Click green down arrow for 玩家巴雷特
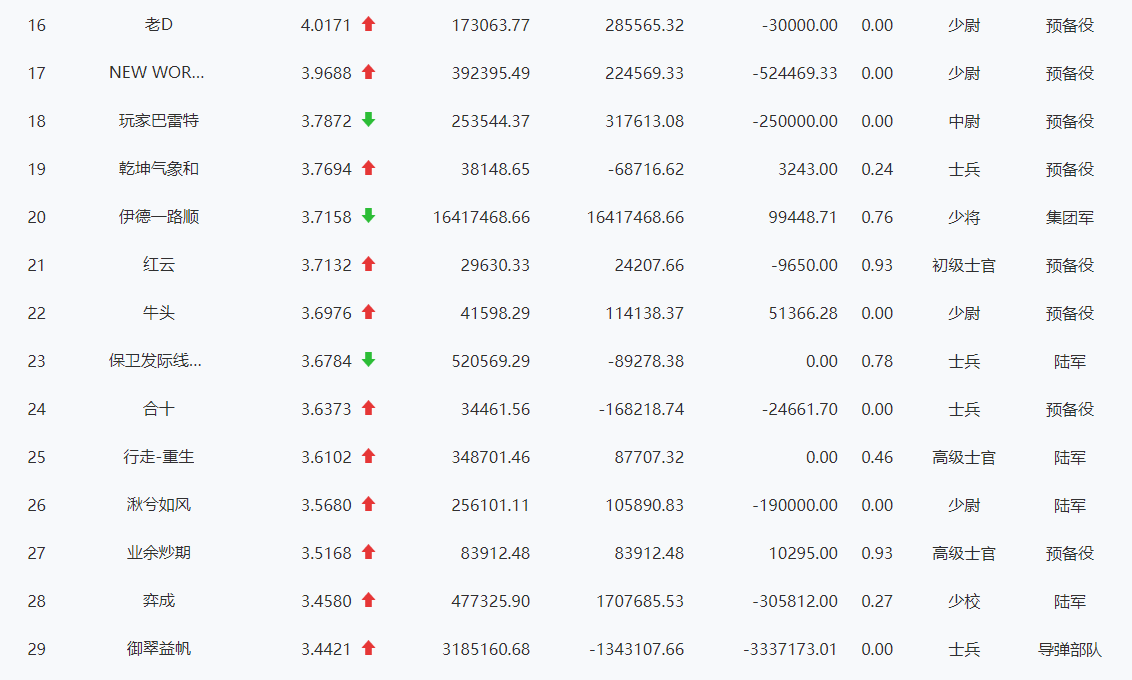This screenshot has height=680, width=1132. click(368, 120)
